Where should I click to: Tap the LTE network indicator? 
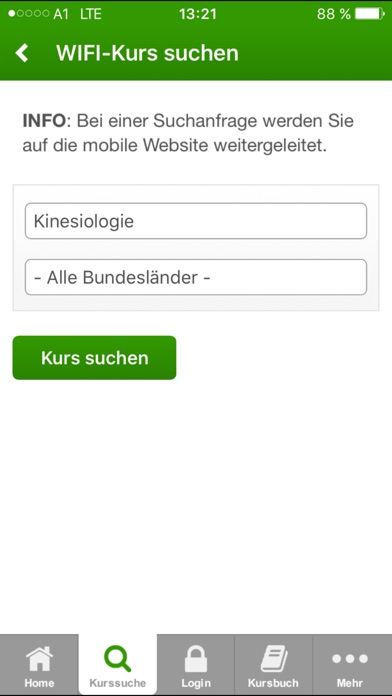click(91, 14)
